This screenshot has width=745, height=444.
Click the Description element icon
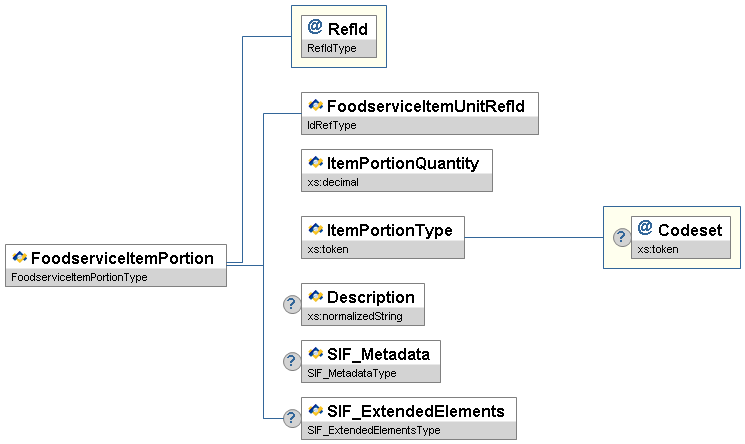(316, 297)
